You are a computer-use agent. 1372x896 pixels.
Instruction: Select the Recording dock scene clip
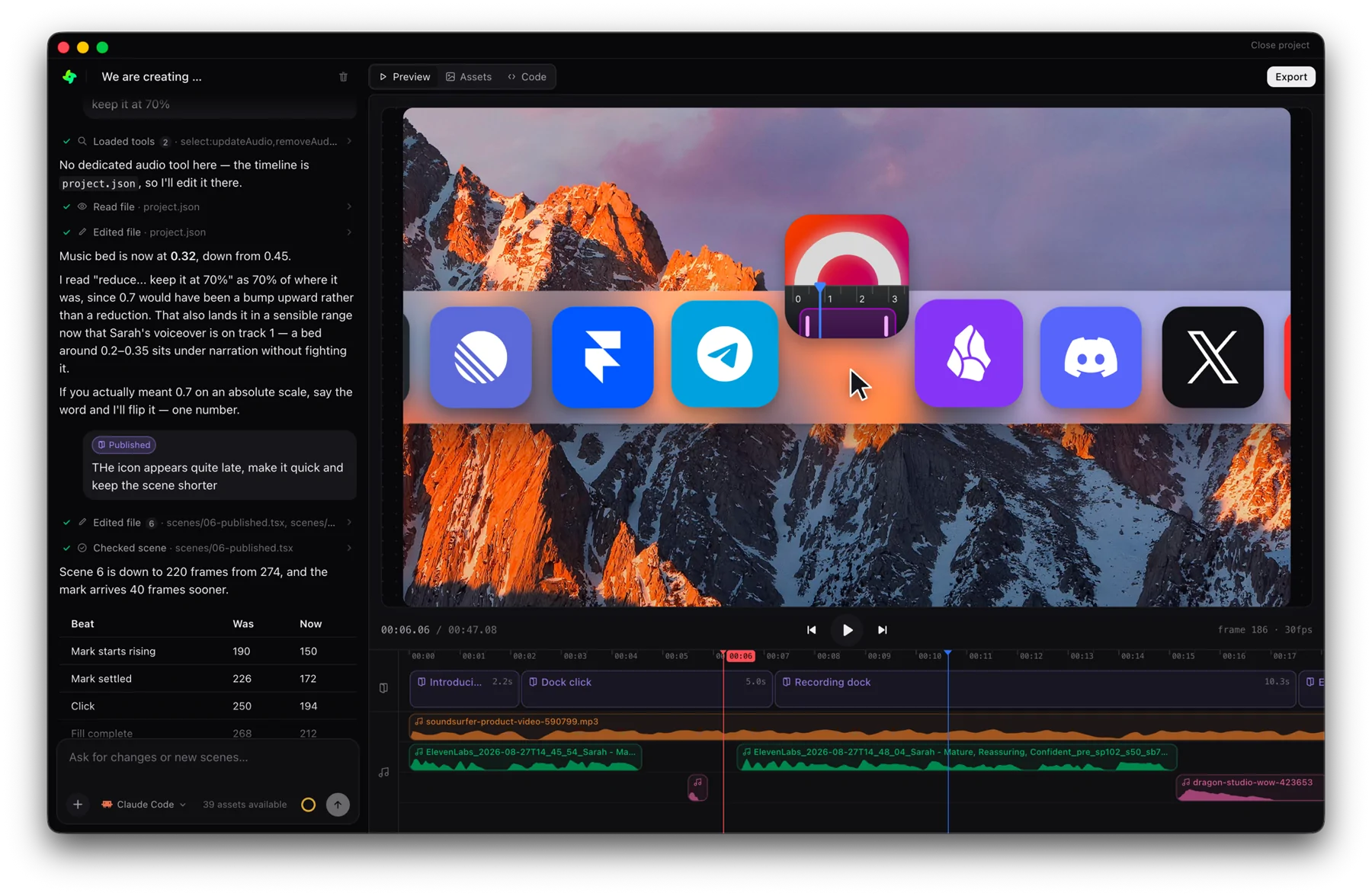pyautogui.click(x=1035, y=689)
